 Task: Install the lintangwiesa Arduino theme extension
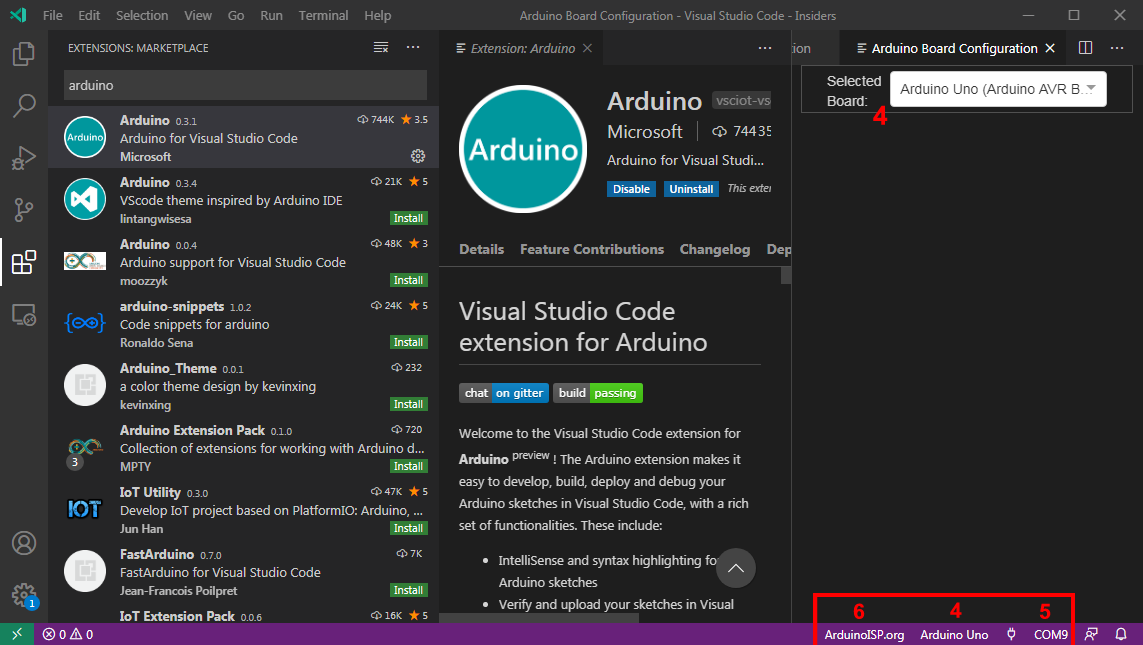[408, 218]
